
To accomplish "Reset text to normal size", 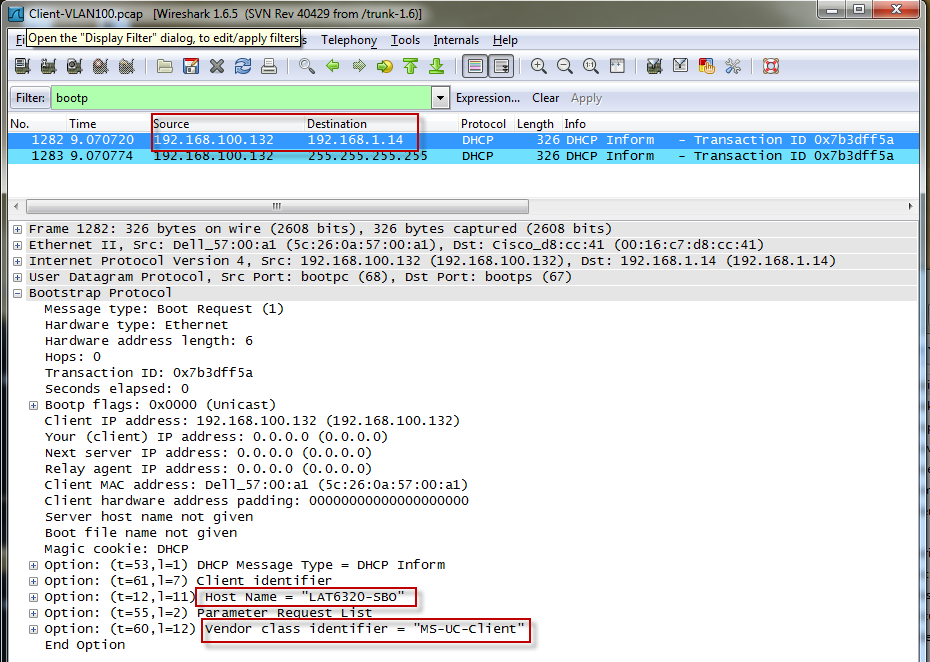I will pyautogui.click(x=591, y=66).
